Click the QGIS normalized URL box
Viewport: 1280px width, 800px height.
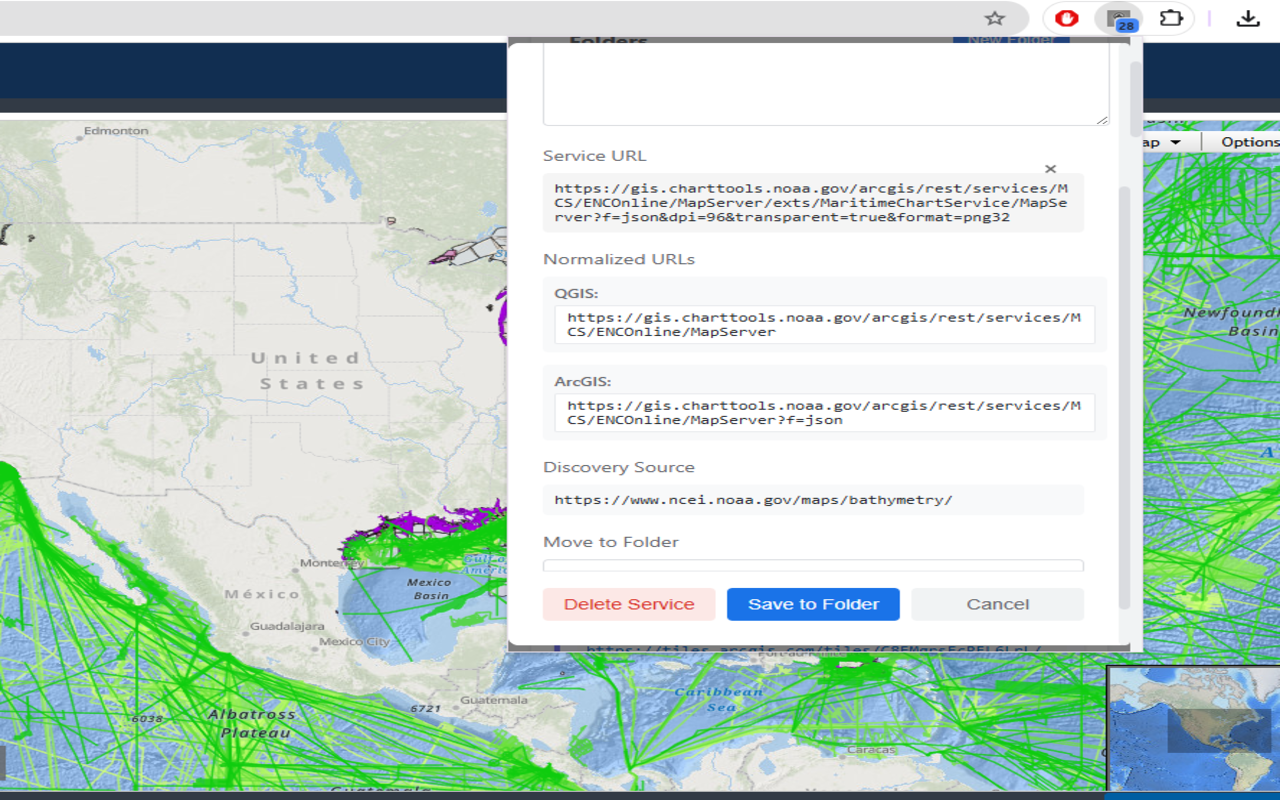[x=825, y=325]
